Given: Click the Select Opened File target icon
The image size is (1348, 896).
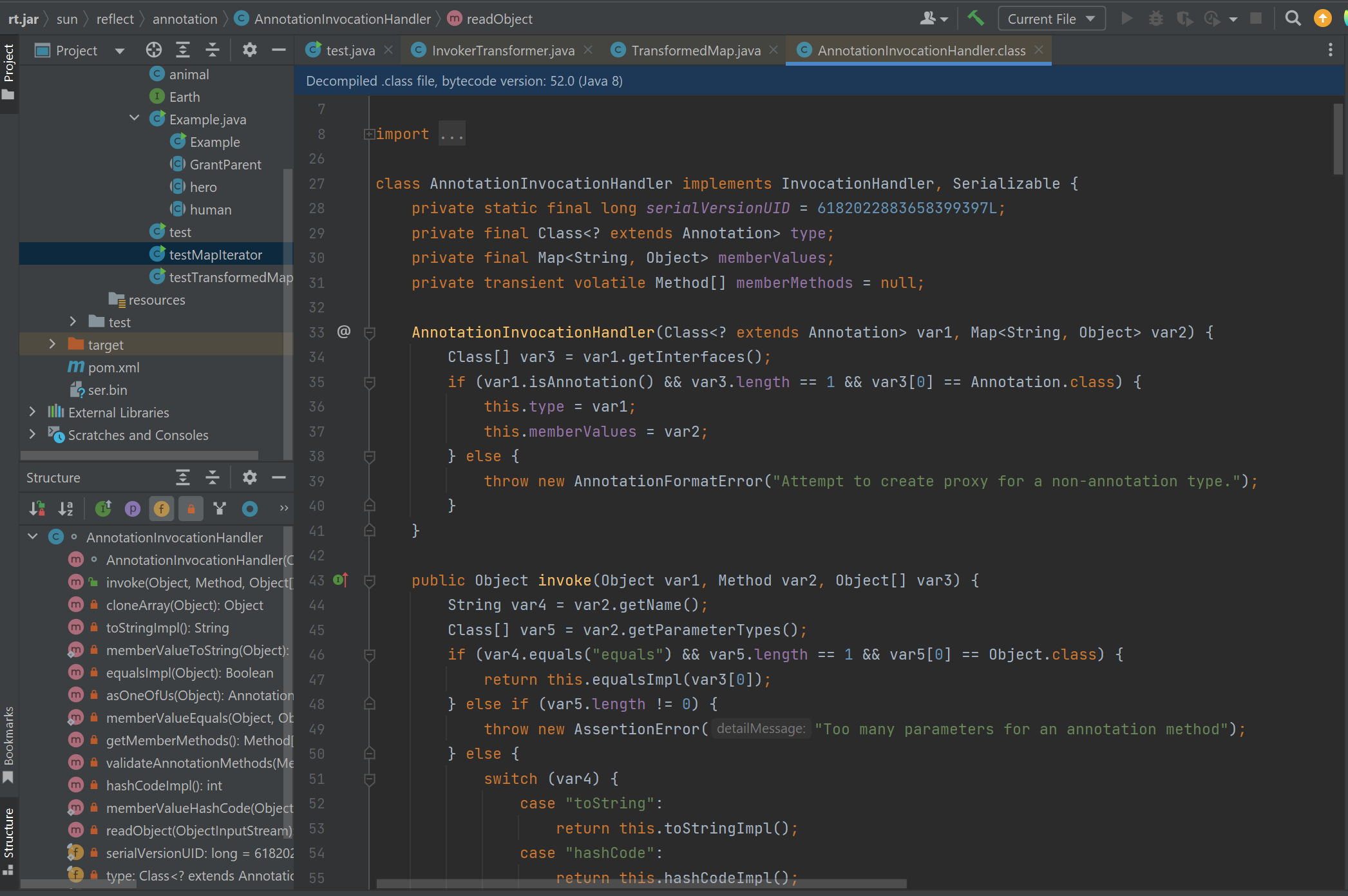Looking at the screenshot, I should (x=153, y=50).
